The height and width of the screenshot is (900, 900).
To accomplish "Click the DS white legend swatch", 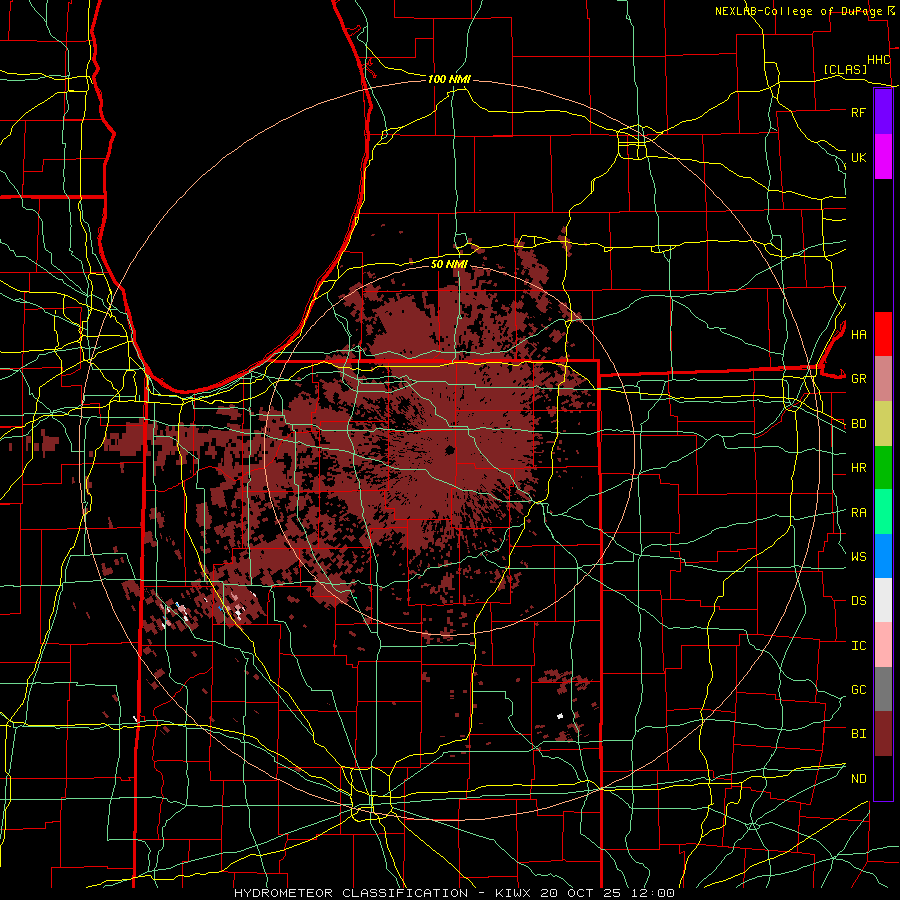I will click(x=883, y=600).
